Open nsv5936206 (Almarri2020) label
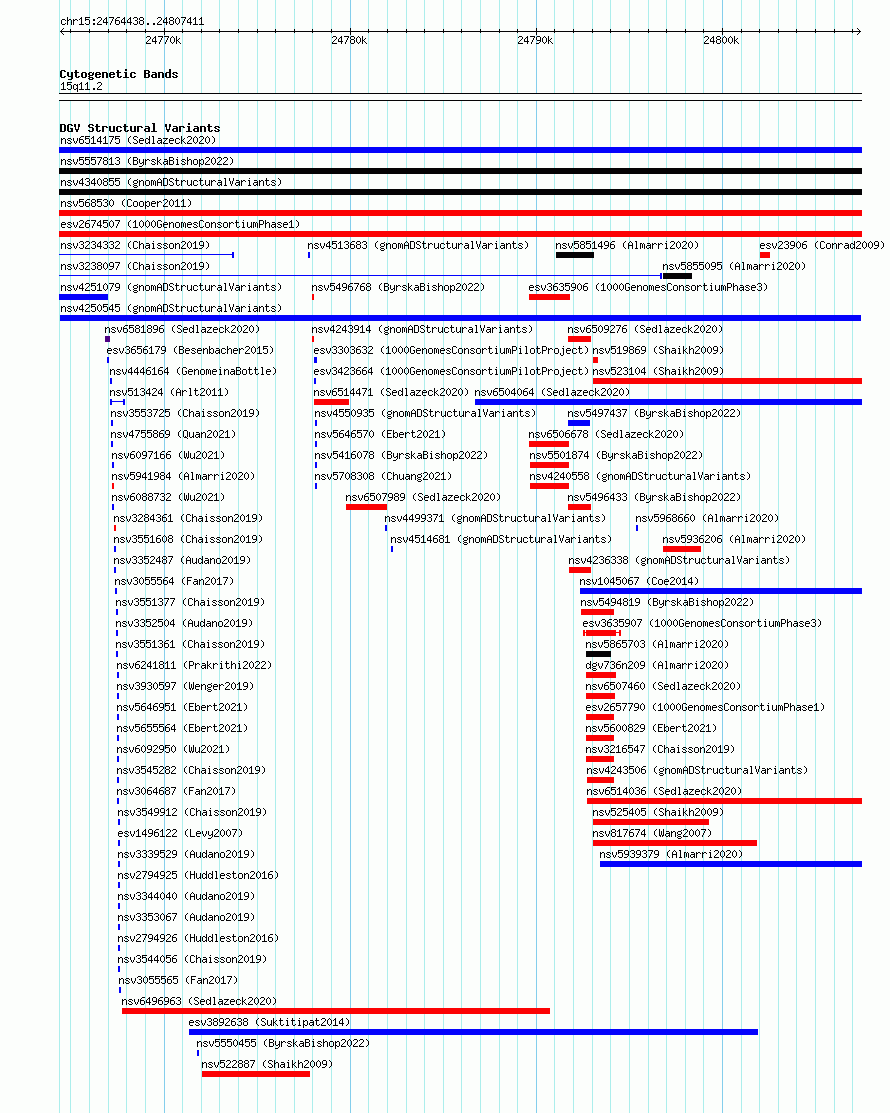Viewport: 890px width, 1113px height. click(x=734, y=539)
